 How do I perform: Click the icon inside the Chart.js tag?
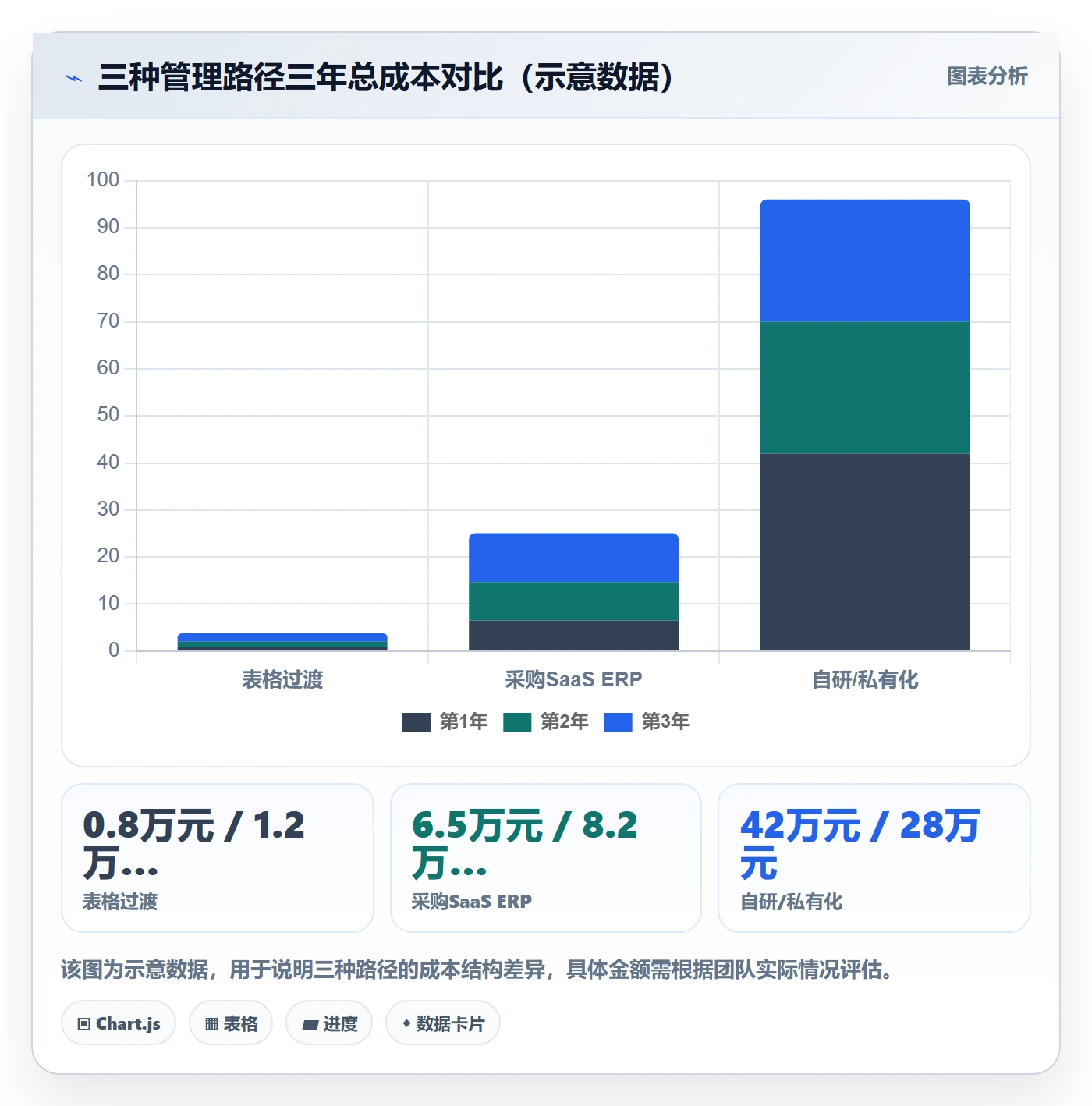click(x=84, y=1024)
